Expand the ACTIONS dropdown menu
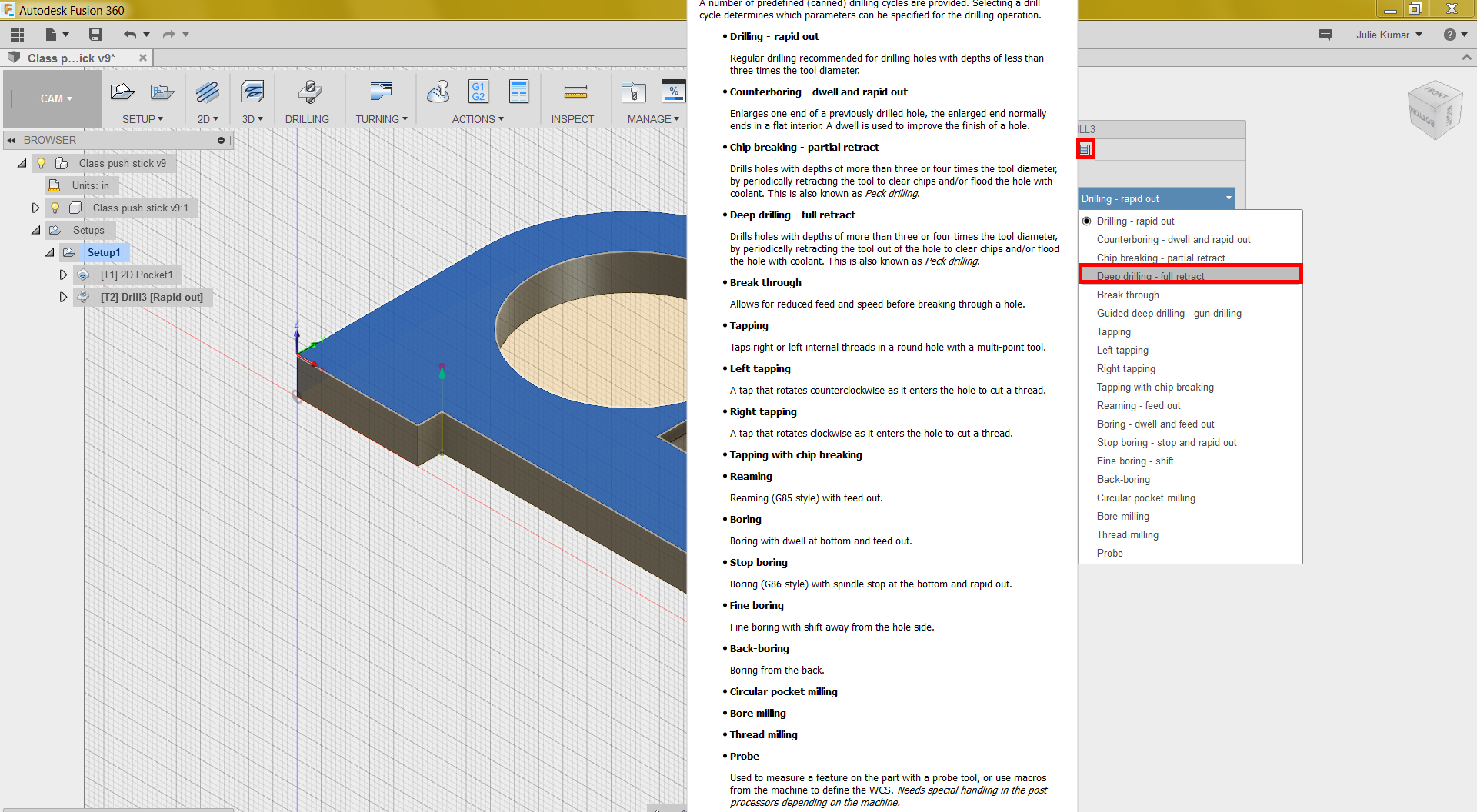The height and width of the screenshot is (812, 1477). [478, 119]
